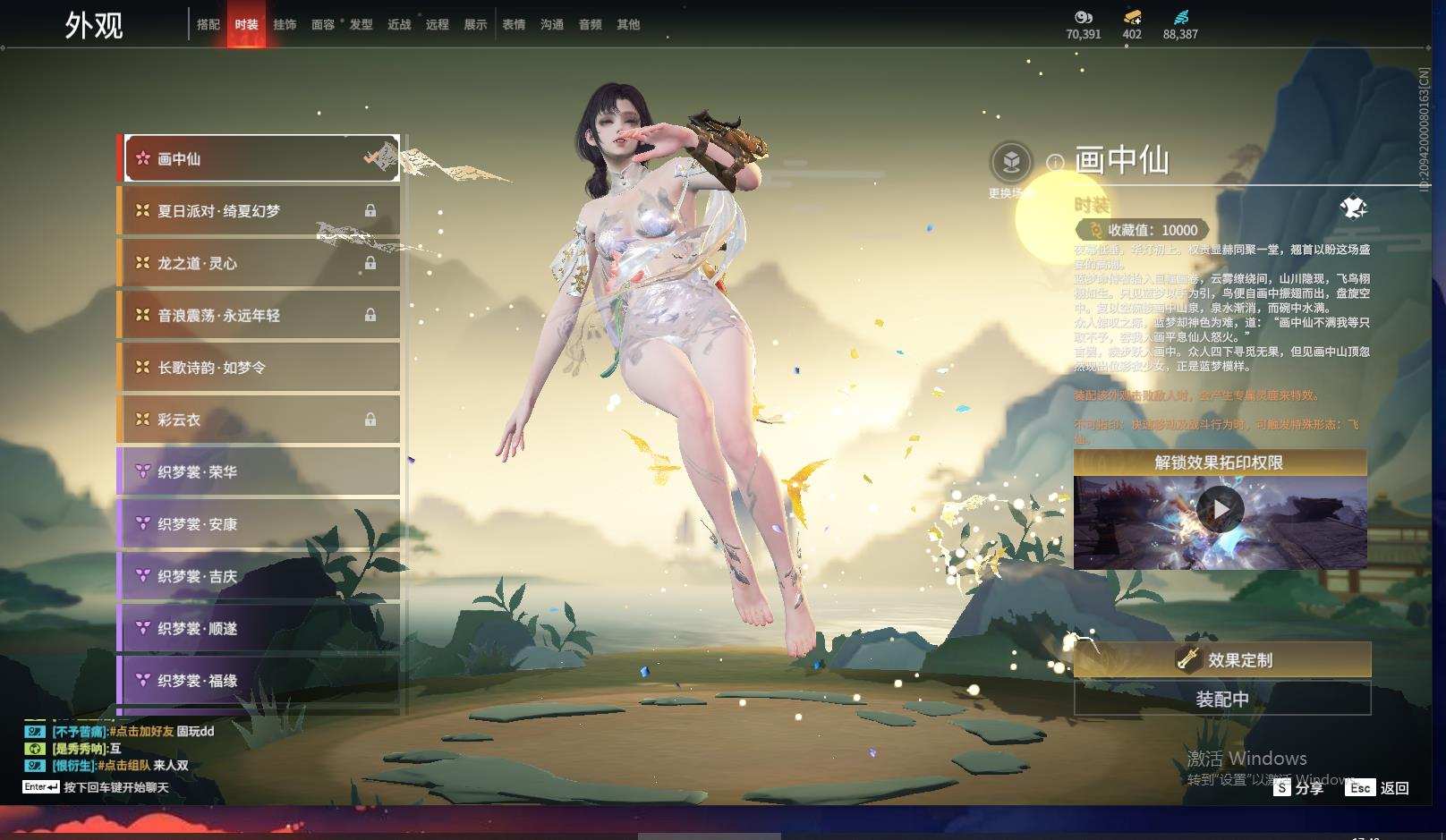Viewport: 1446px width, 840px height.
Task: Go to the 表情 tab
Action: coord(514,24)
